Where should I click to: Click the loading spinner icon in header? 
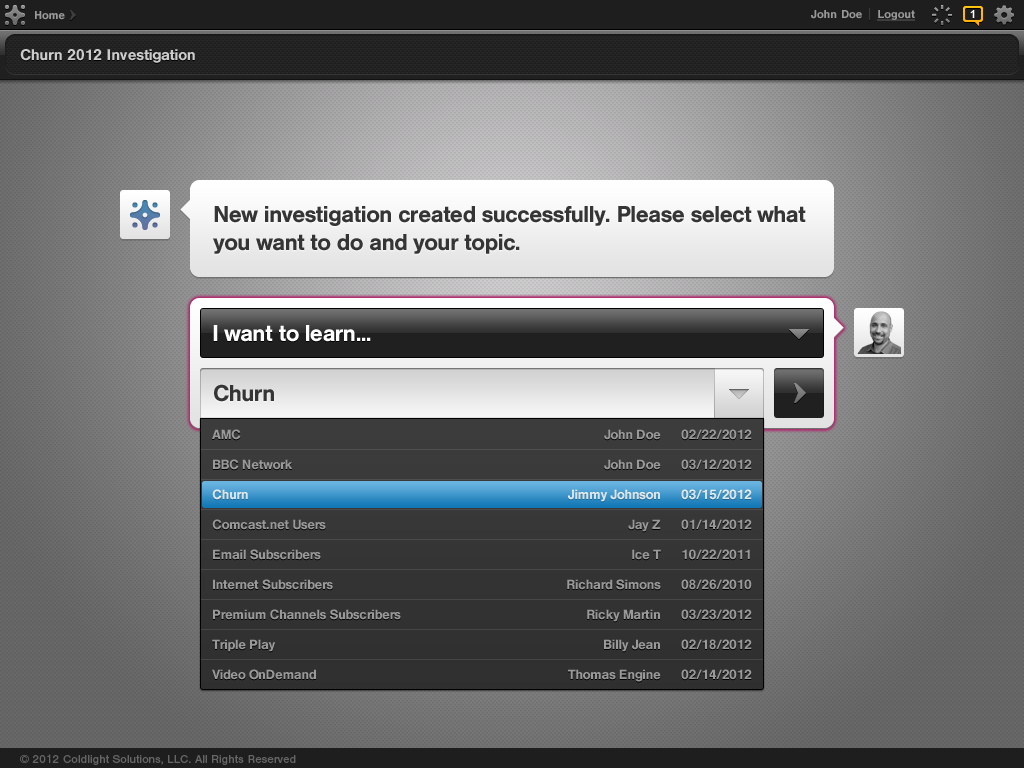[x=941, y=15]
